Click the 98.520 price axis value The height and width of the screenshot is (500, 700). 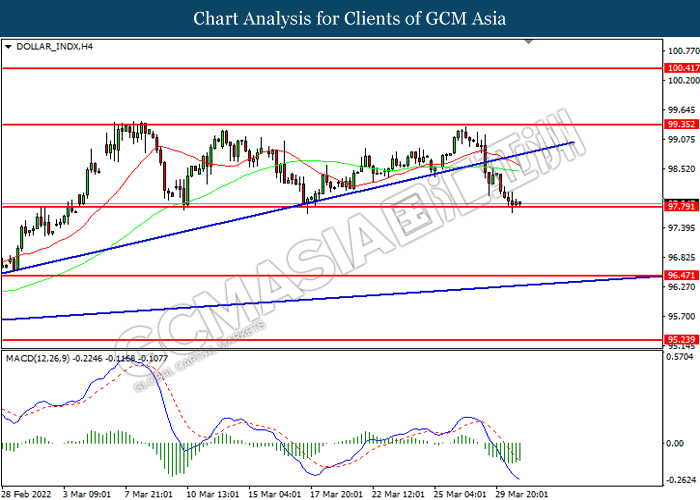681,169
